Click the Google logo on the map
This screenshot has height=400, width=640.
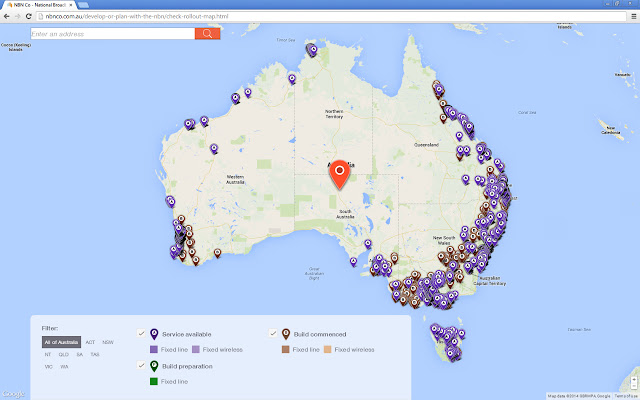(x=13, y=393)
